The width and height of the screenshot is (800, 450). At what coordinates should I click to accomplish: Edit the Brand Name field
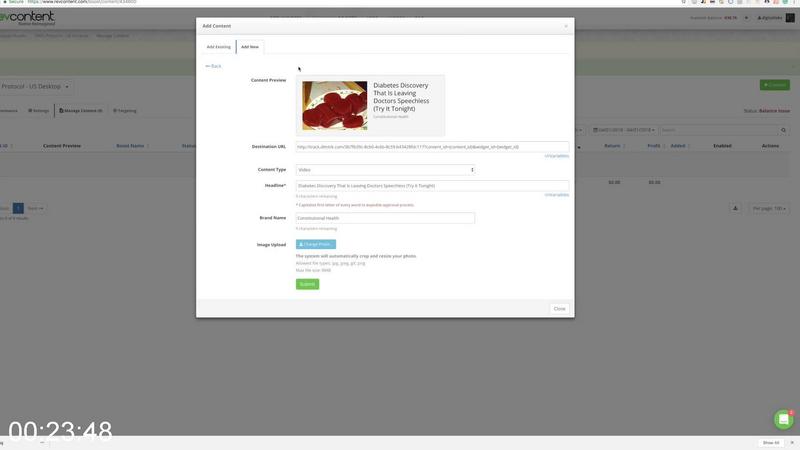(x=385, y=218)
